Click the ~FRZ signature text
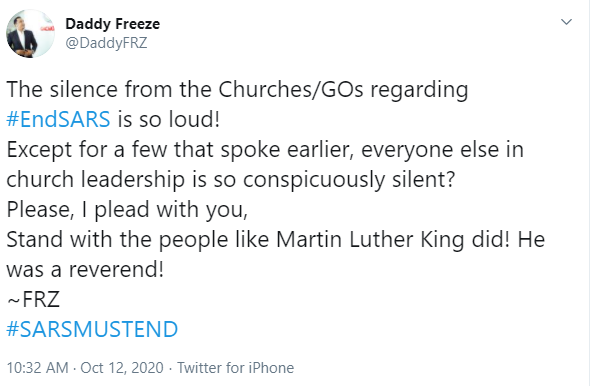 click(x=33, y=299)
